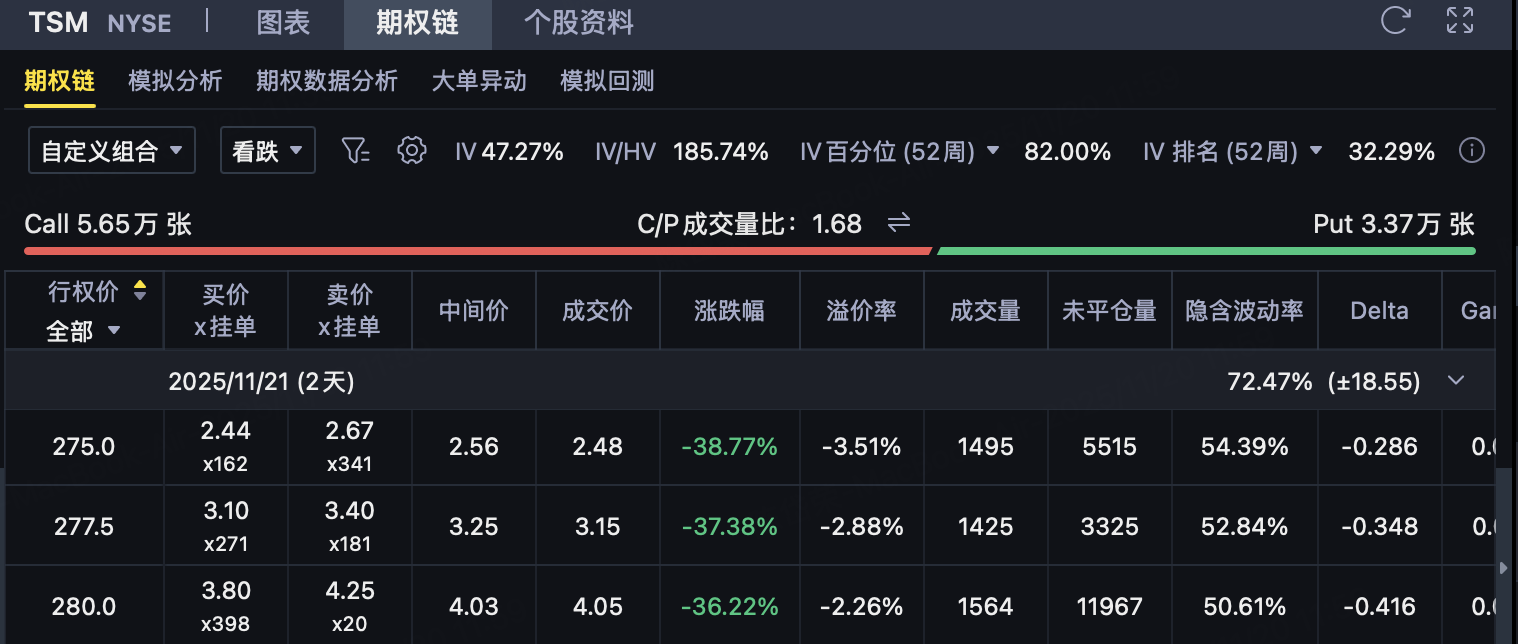
Task: Select the 277.5 strike row
Action: pos(84,526)
